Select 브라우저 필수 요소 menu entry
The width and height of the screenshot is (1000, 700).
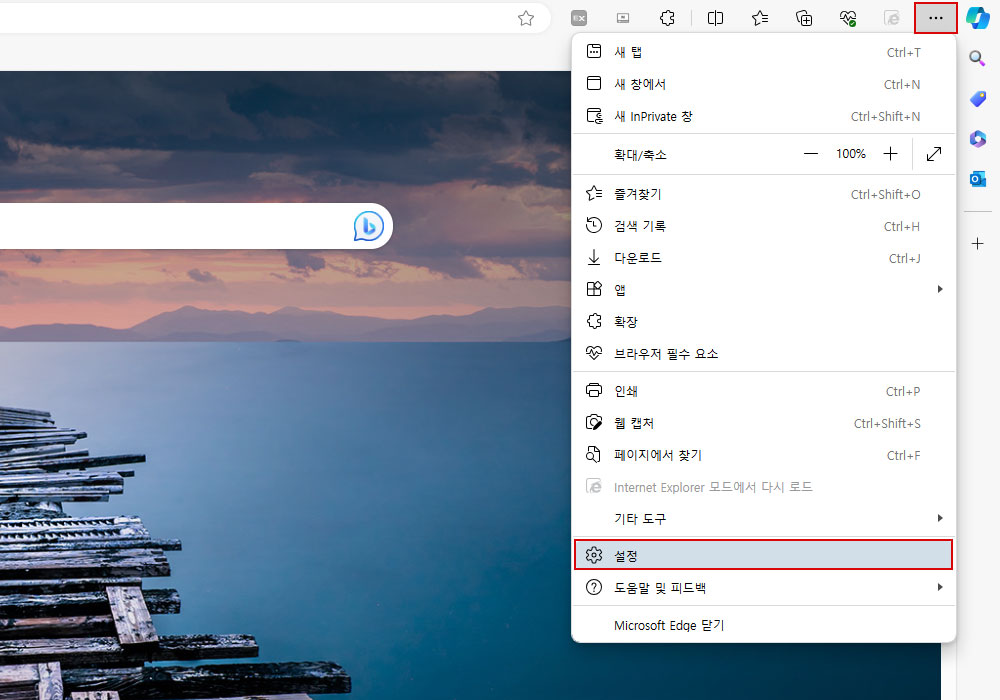click(763, 353)
